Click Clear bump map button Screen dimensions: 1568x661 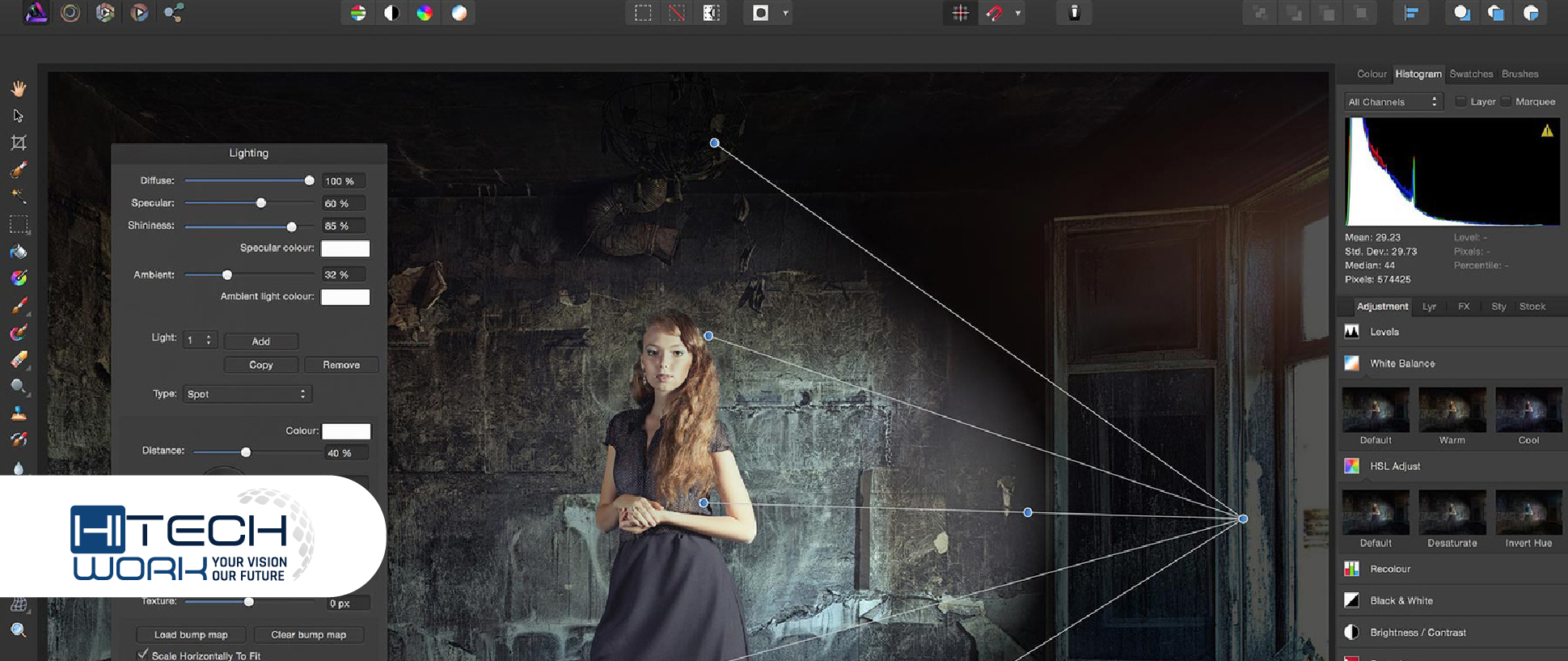click(309, 635)
